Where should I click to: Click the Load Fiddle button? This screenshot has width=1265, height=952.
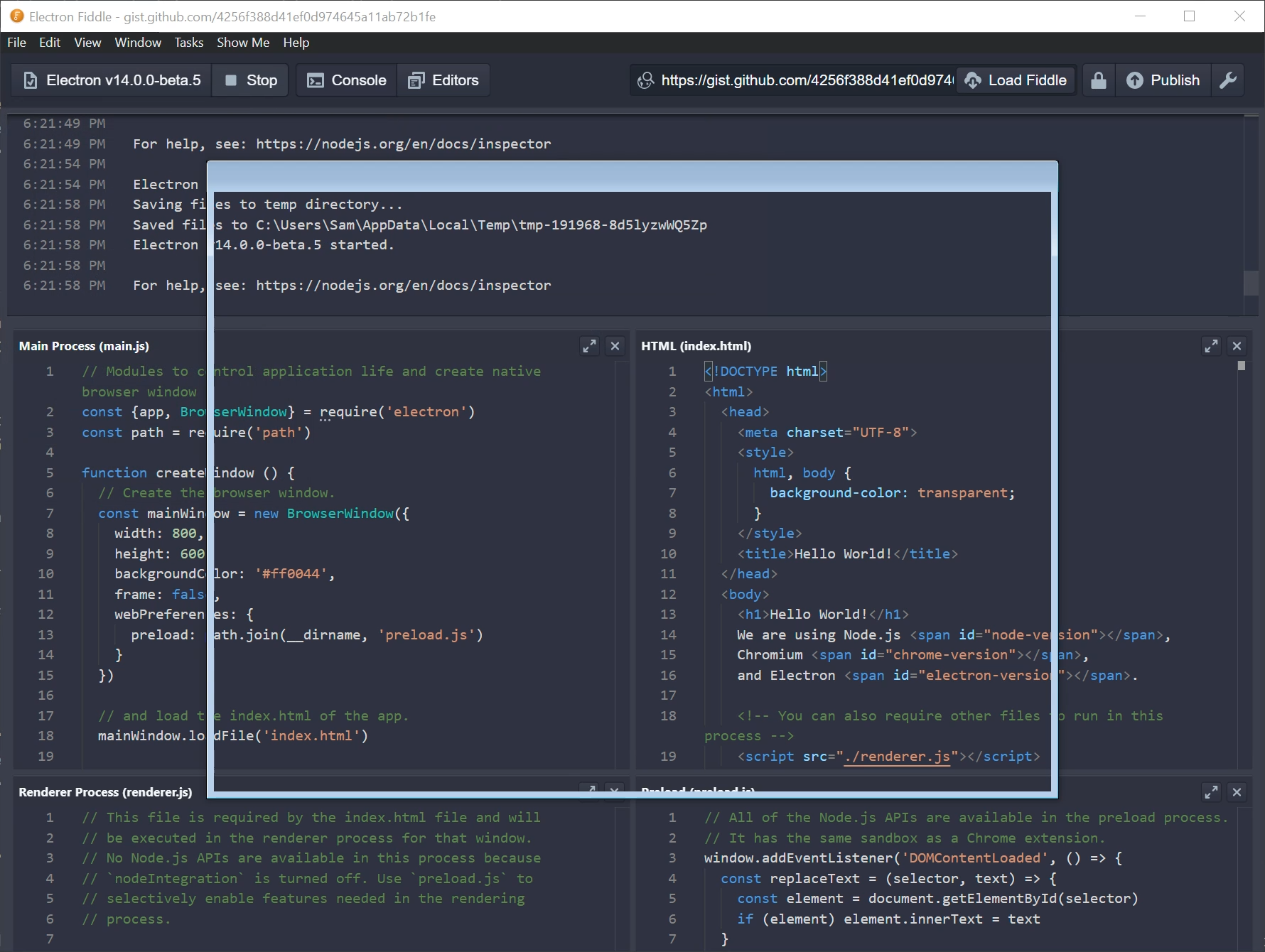click(1016, 80)
